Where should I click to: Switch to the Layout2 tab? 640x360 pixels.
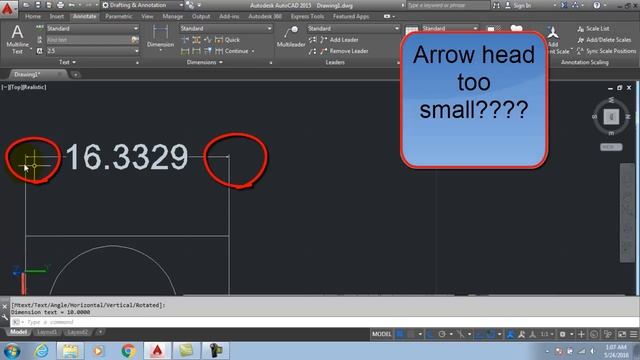click(x=77, y=332)
